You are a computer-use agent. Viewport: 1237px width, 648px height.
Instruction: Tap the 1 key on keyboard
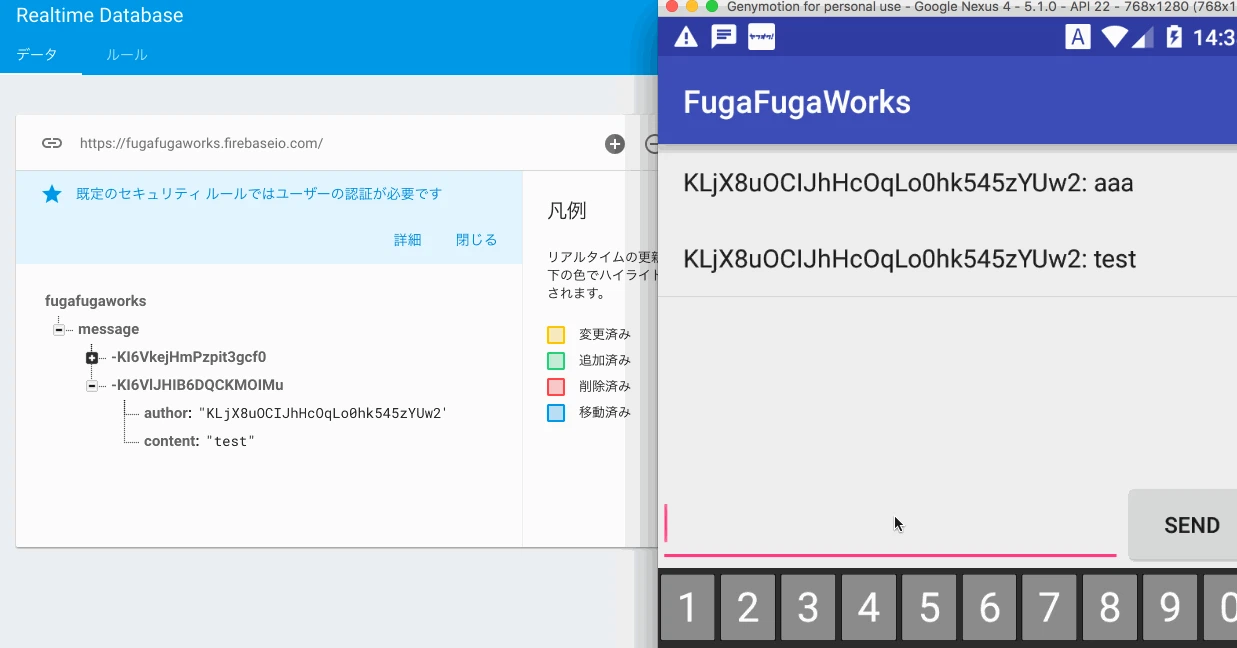pyautogui.click(x=687, y=608)
